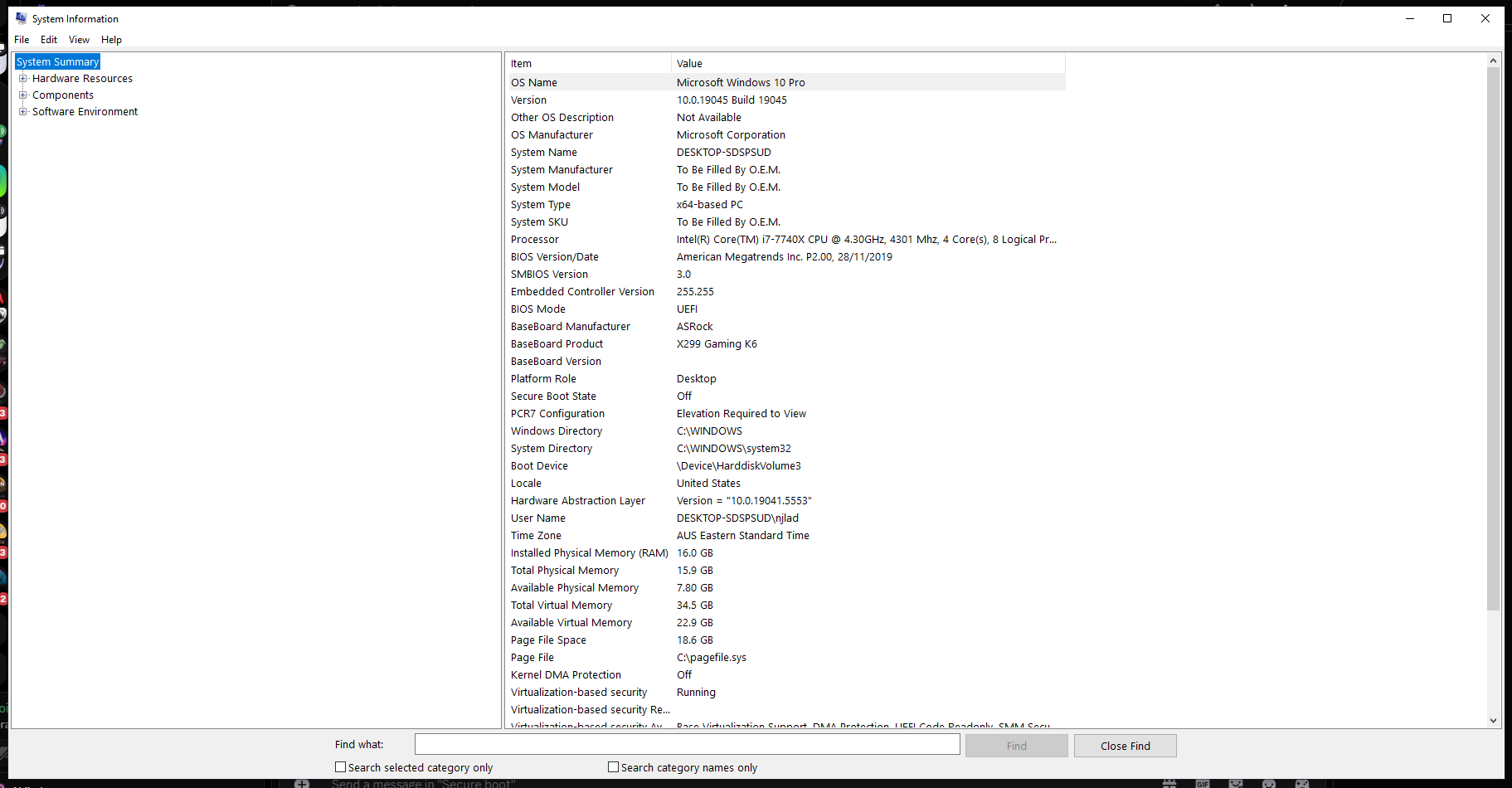Select the User Name row
This screenshot has width=1512, height=788.
click(x=787, y=518)
